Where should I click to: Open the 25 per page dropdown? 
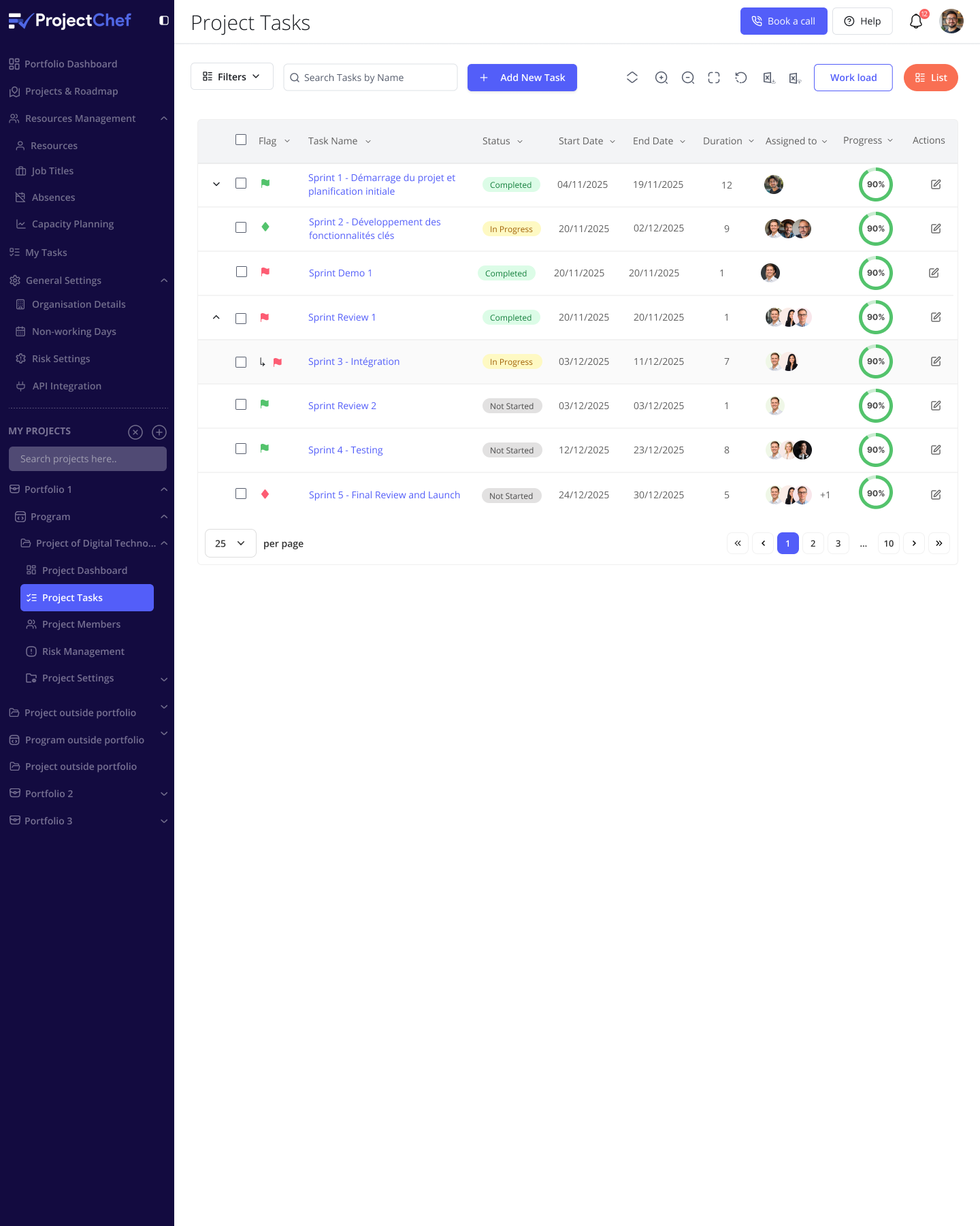[230, 543]
